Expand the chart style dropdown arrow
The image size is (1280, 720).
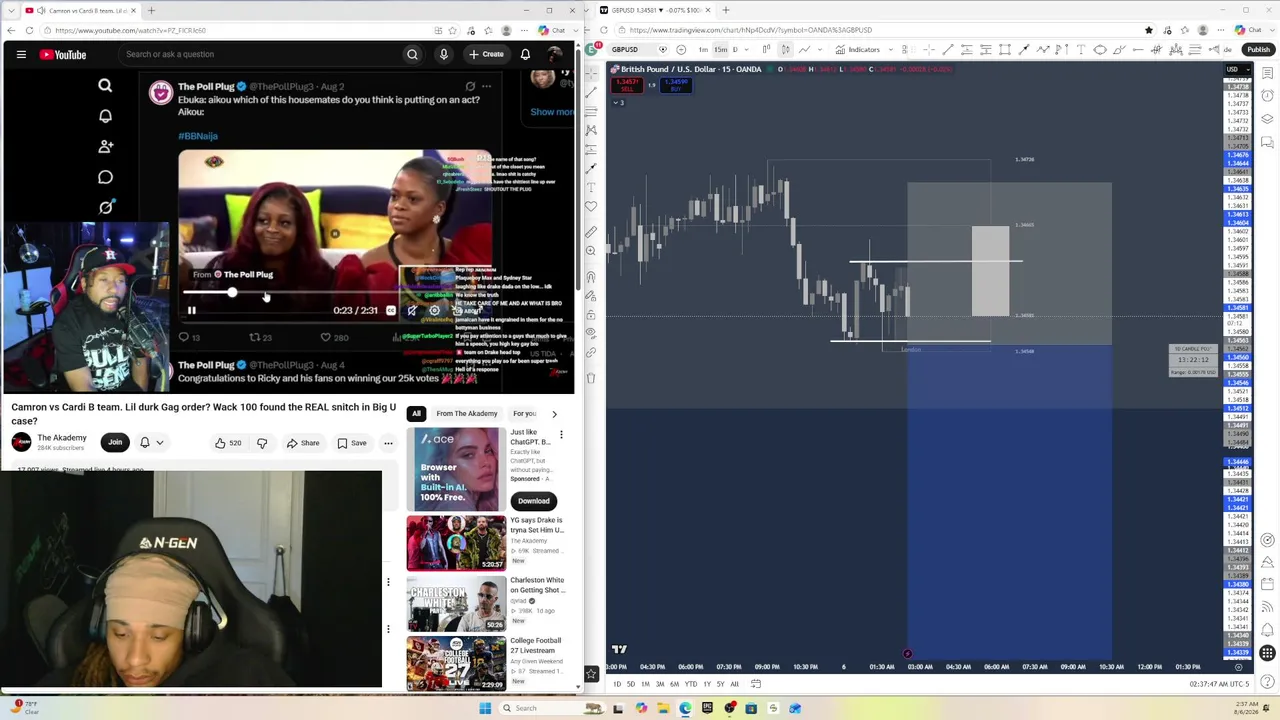pos(820,49)
